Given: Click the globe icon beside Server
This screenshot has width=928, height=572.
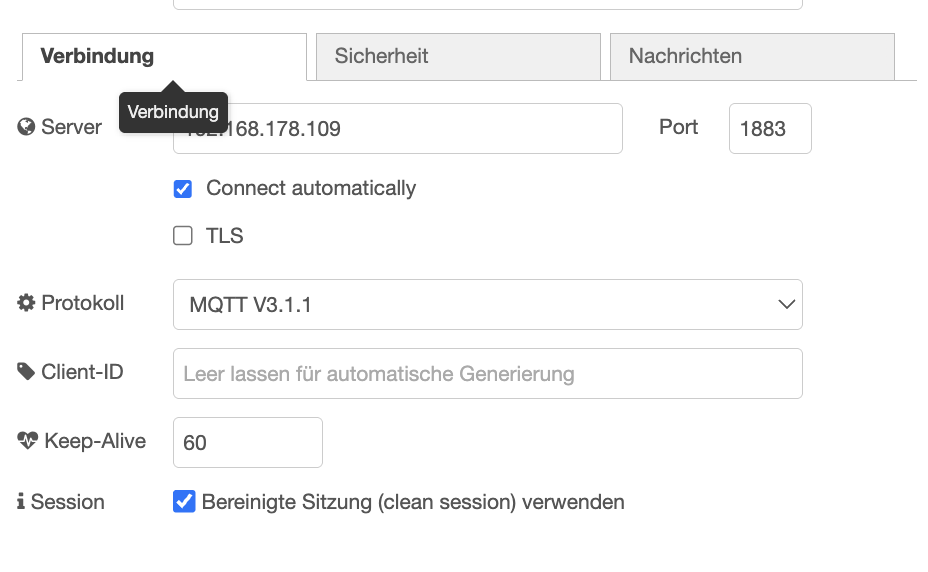Looking at the screenshot, I should click(27, 127).
